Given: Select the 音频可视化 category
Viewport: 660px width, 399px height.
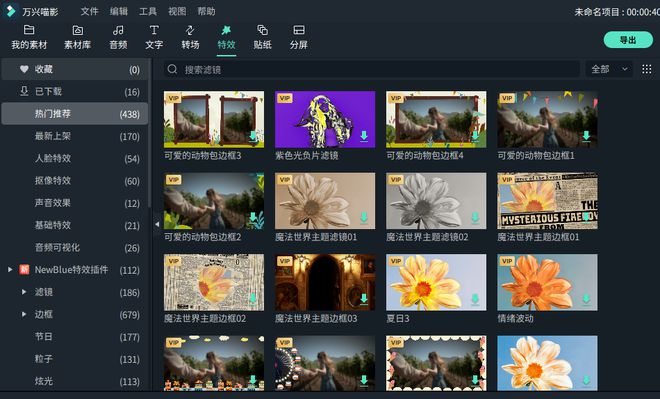Looking at the screenshot, I should 75,247.
